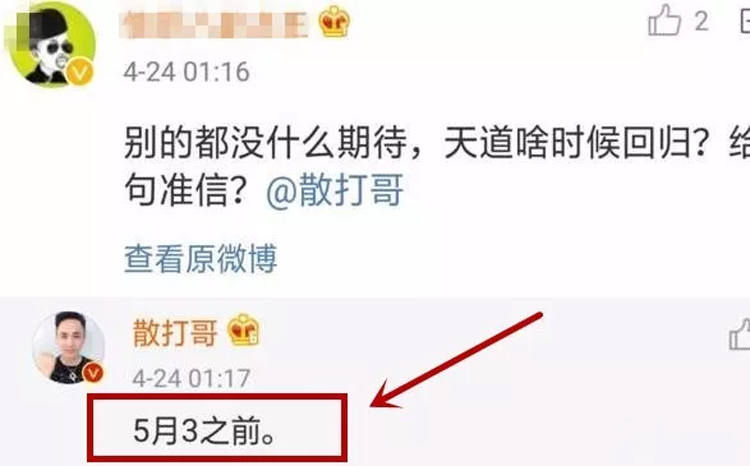Open the 散打哥 username in reply
Screen dimensions: 750x466
tap(175, 332)
